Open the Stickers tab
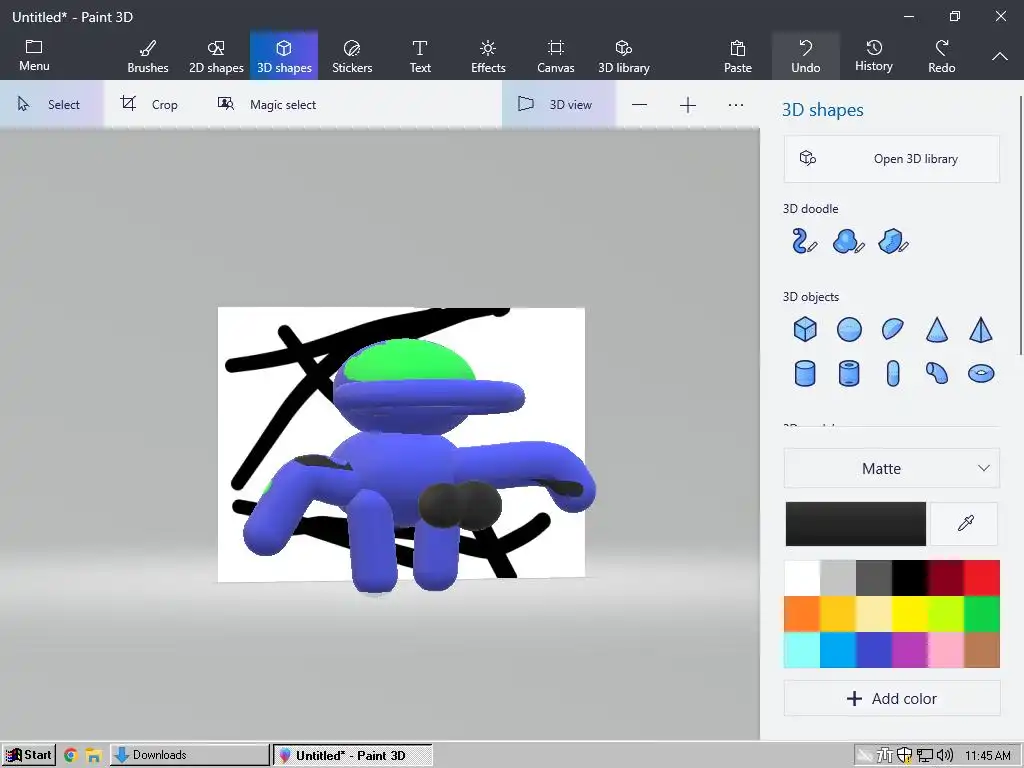The width and height of the screenshot is (1024, 768). [x=352, y=55]
